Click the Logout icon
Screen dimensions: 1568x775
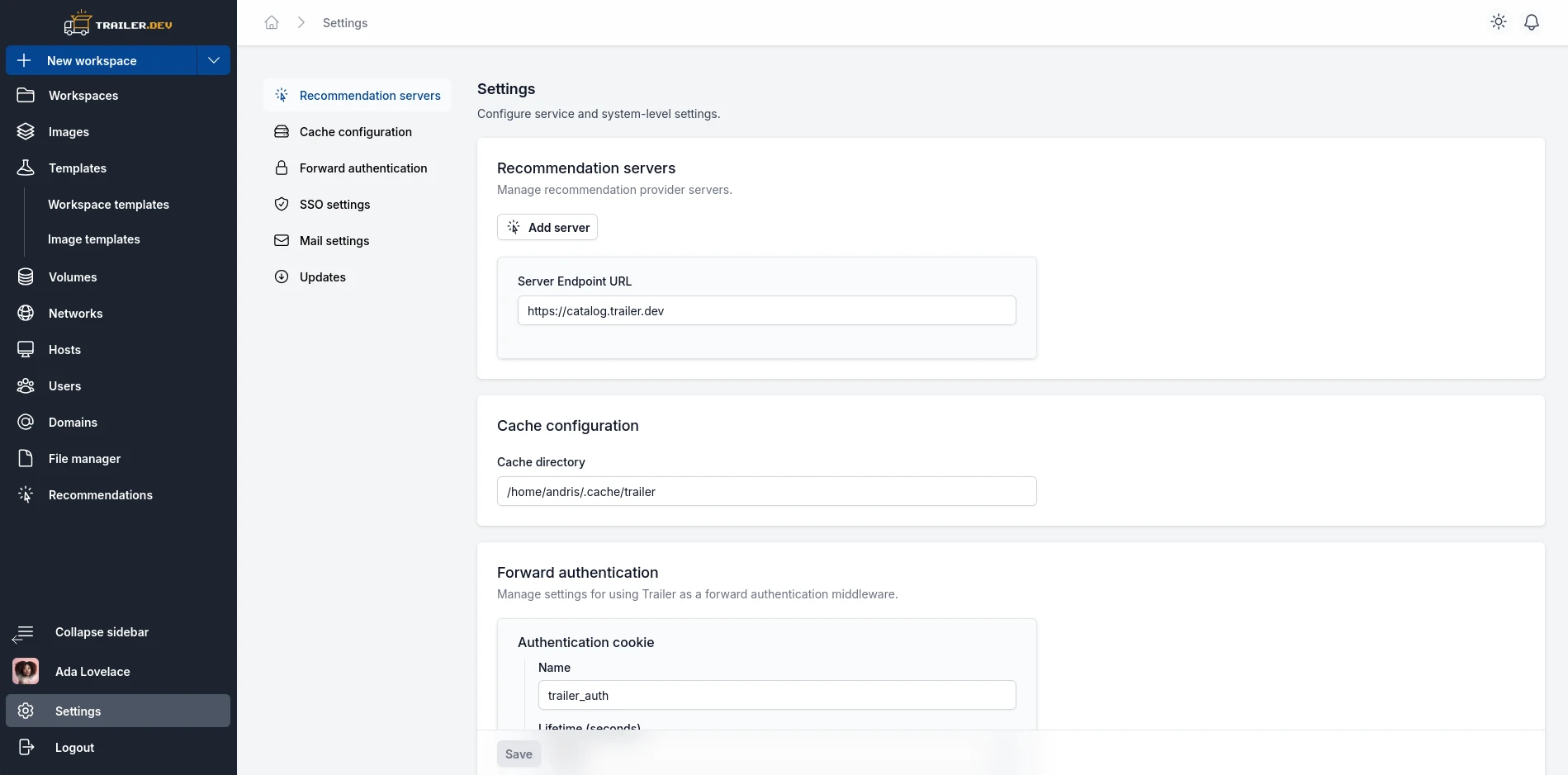(26, 747)
